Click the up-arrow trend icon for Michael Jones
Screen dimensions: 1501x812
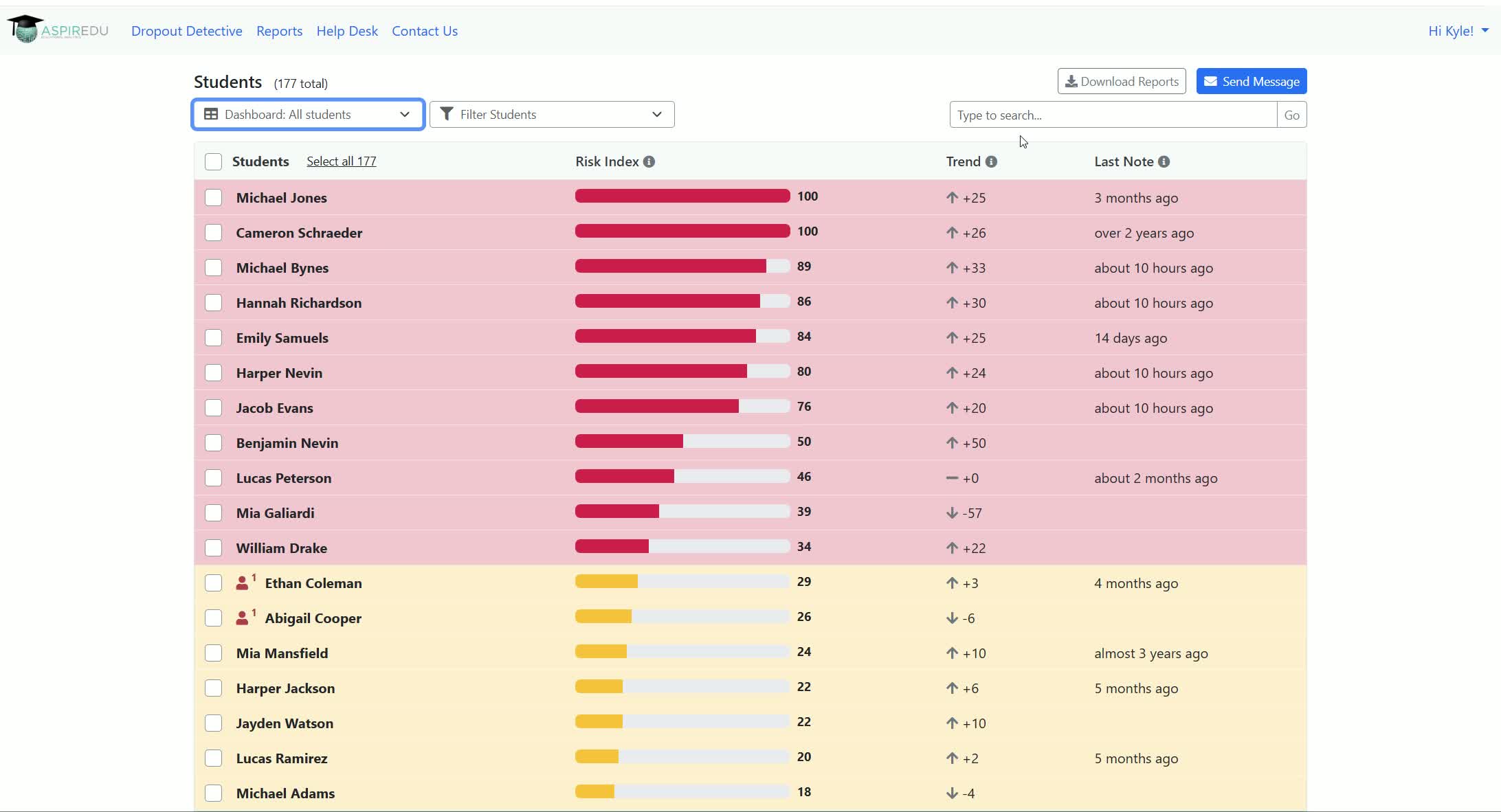coord(952,198)
